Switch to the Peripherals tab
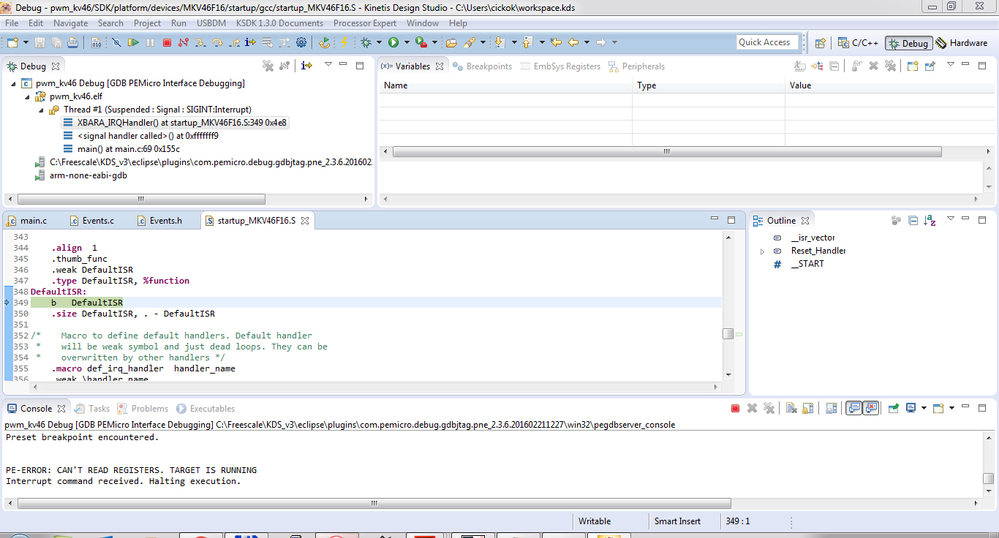This screenshot has width=999, height=538. [636, 66]
